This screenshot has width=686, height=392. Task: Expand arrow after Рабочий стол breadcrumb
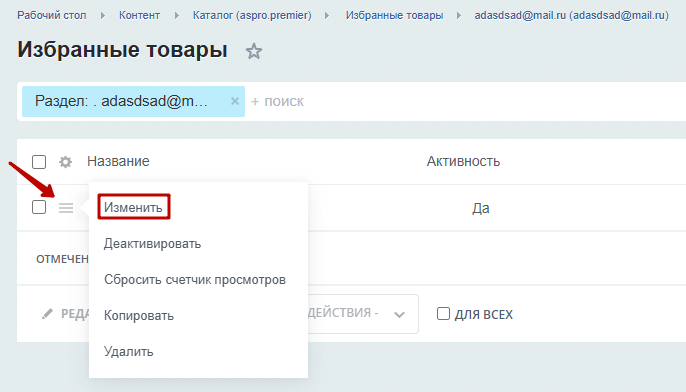(x=103, y=16)
